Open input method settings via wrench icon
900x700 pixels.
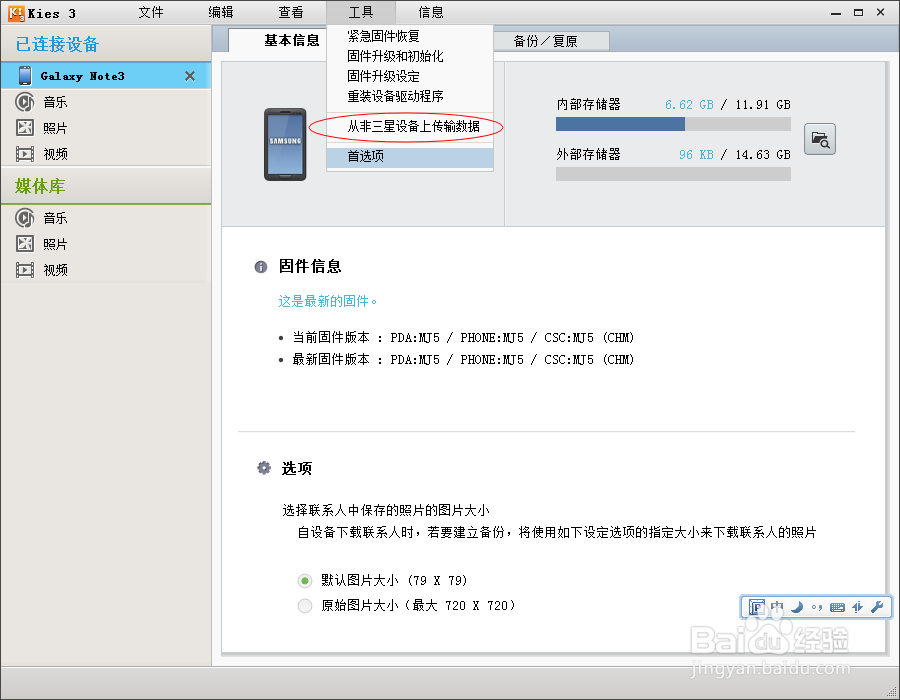(x=877, y=607)
